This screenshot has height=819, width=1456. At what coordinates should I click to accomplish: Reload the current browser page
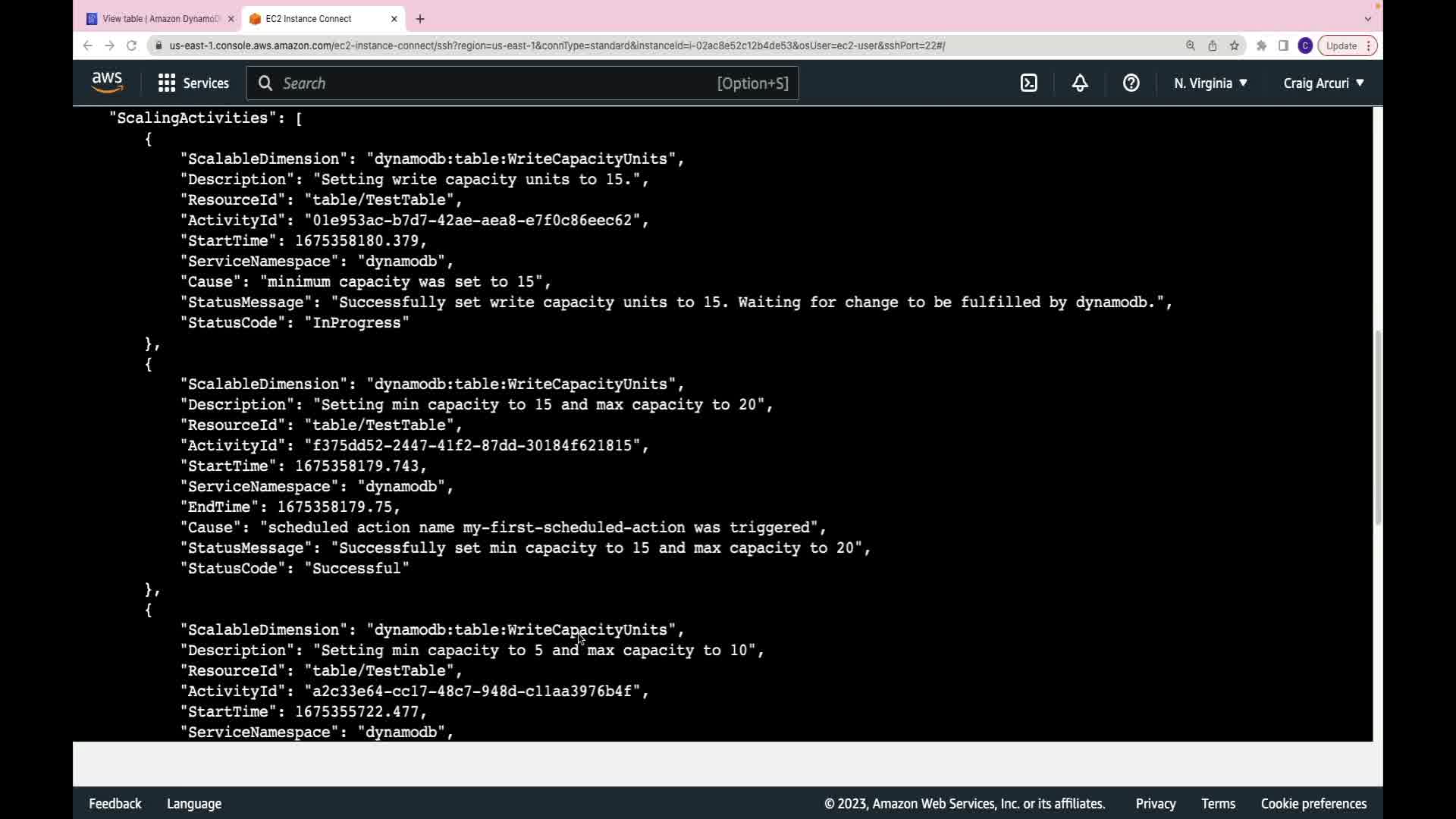click(x=131, y=45)
